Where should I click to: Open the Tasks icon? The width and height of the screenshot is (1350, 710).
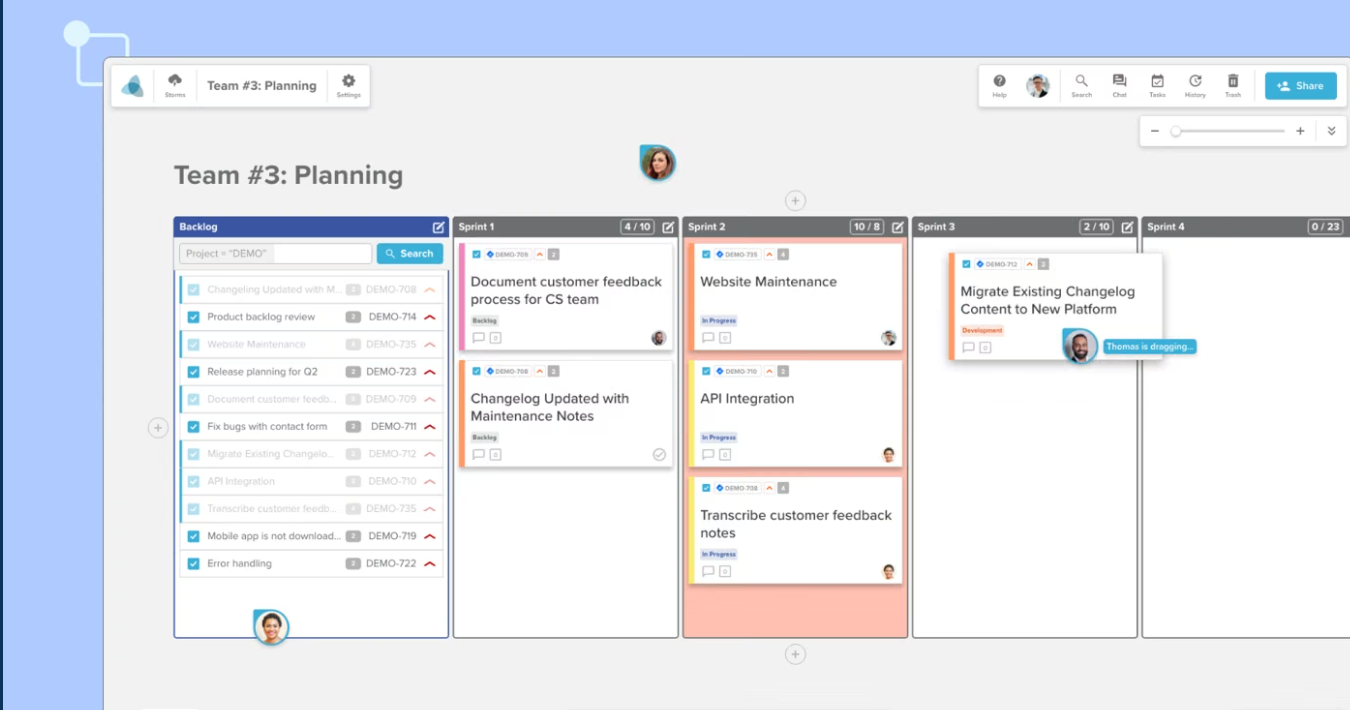click(x=1157, y=86)
